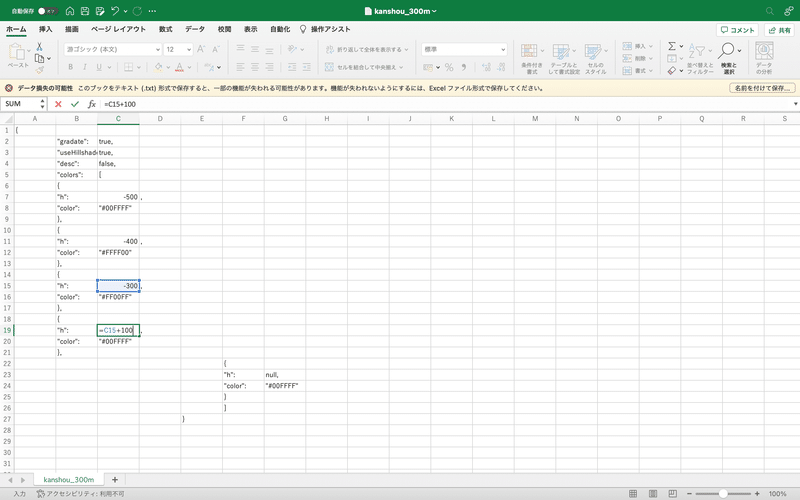This screenshot has width=800, height=500.
Task: Click the font color A icon
Action: click(x=180, y=67)
